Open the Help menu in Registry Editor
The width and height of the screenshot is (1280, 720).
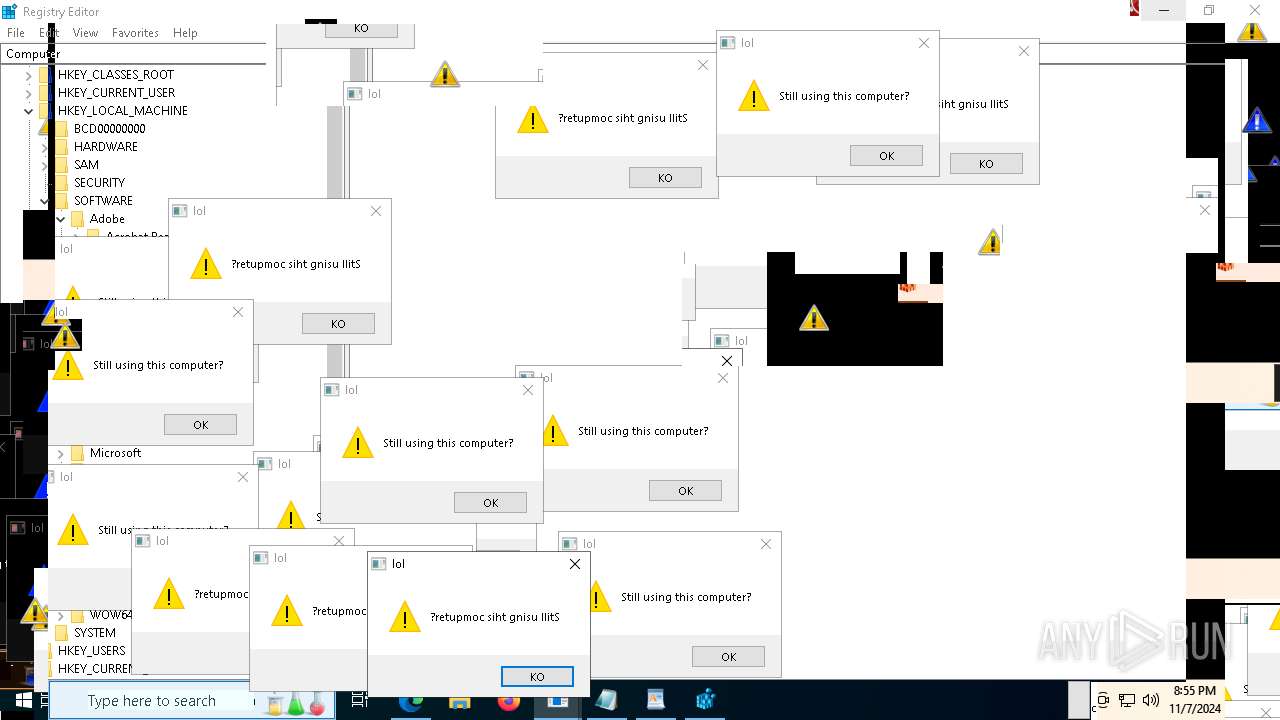185,33
